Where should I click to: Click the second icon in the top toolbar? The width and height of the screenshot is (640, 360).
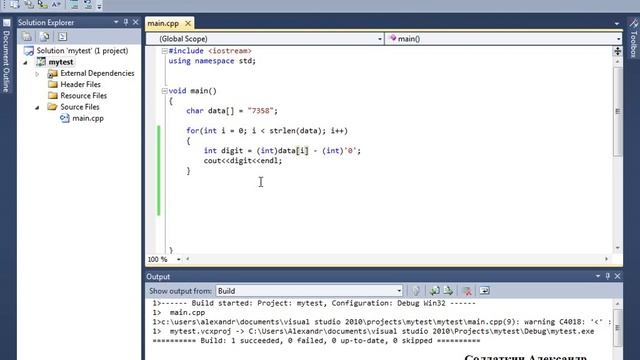click(29, 4)
